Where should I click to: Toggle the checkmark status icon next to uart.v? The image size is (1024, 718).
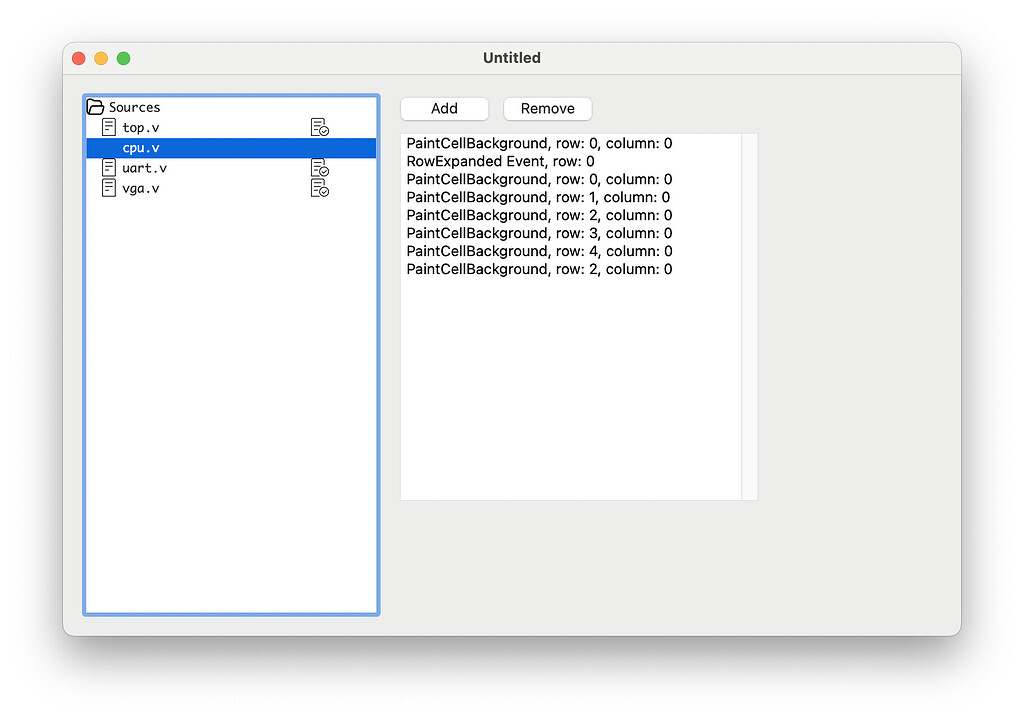point(319,167)
